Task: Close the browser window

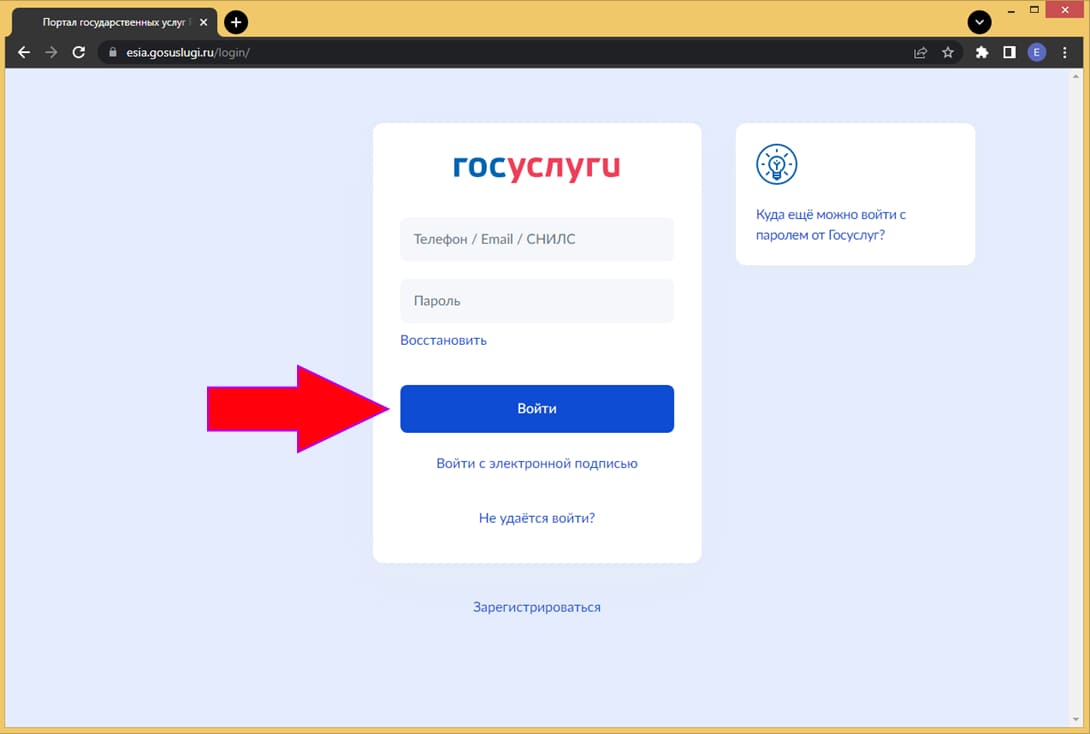Action: click(x=1065, y=10)
